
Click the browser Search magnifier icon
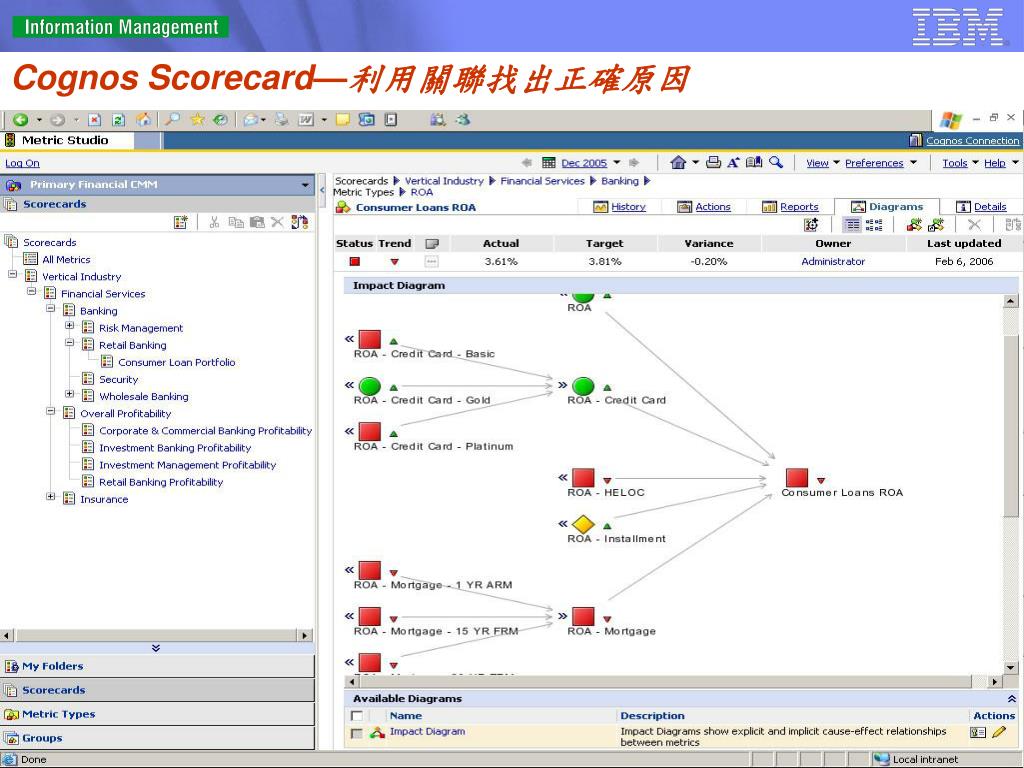coord(172,119)
